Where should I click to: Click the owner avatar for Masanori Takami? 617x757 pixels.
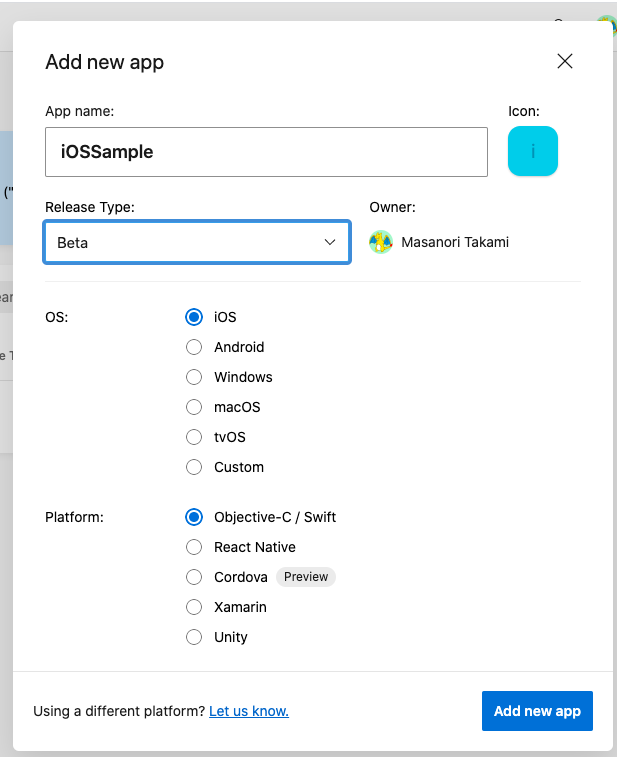(x=380, y=242)
